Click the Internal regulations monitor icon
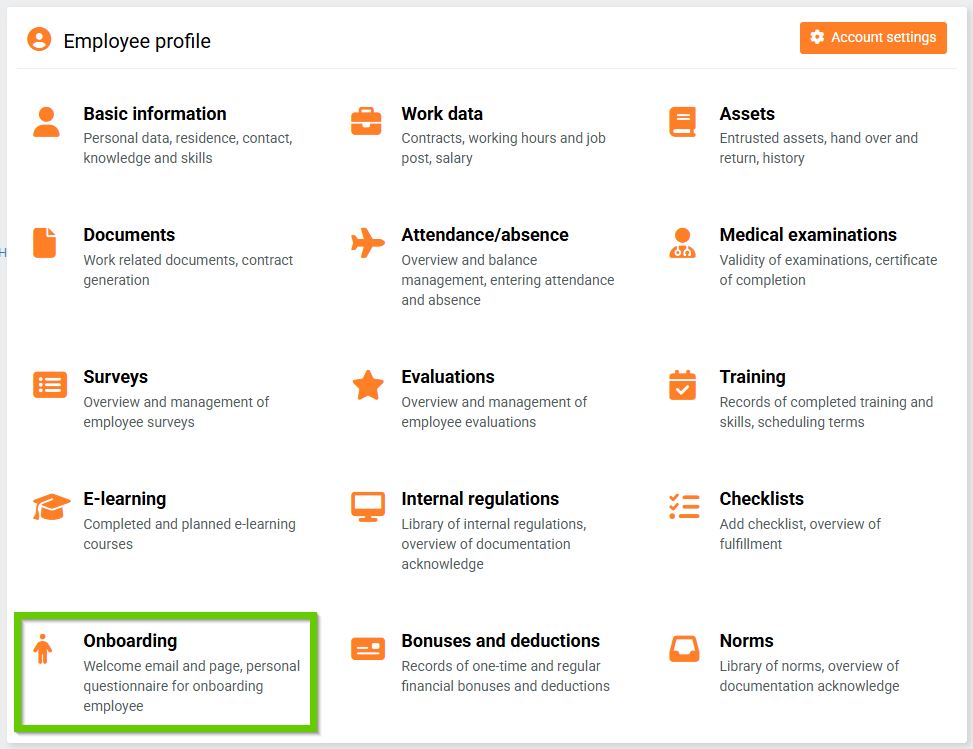 point(368,507)
